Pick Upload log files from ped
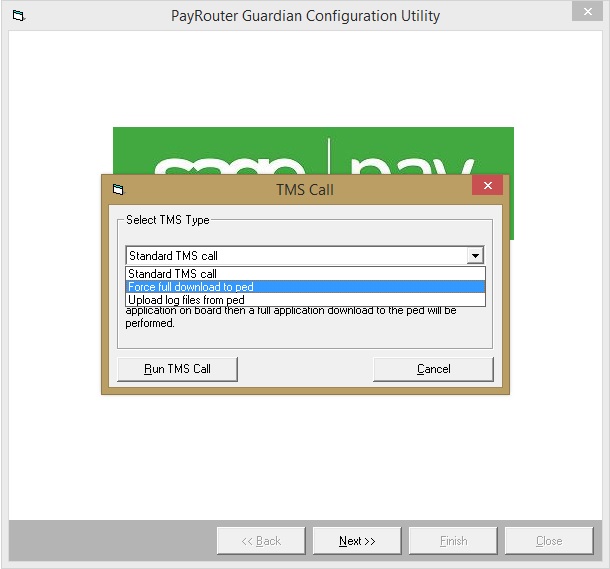Image resolution: width=610 pixels, height=569 pixels. (x=305, y=300)
